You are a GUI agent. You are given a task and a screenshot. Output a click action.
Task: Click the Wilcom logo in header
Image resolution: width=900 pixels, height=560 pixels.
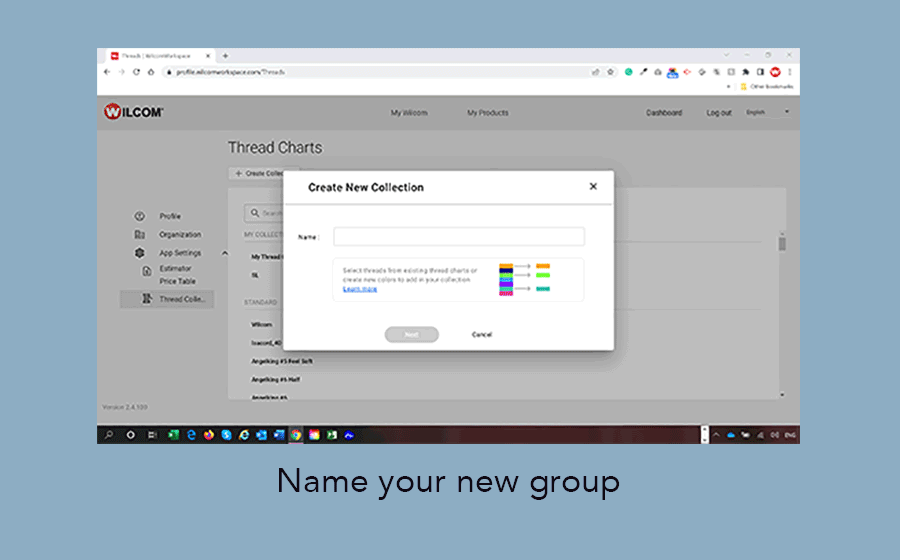pyautogui.click(x=133, y=112)
